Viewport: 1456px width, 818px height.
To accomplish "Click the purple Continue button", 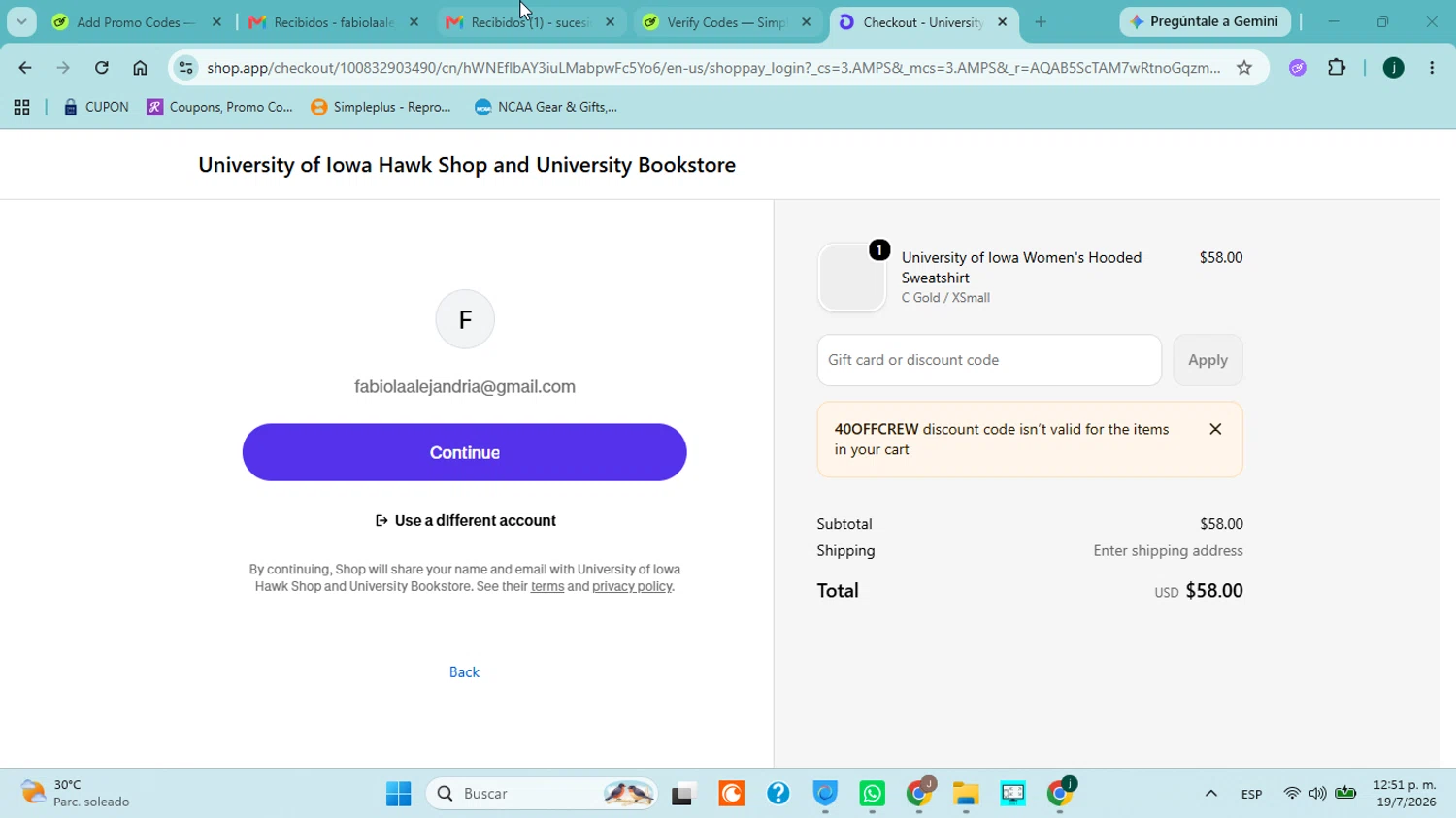I will [x=465, y=452].
